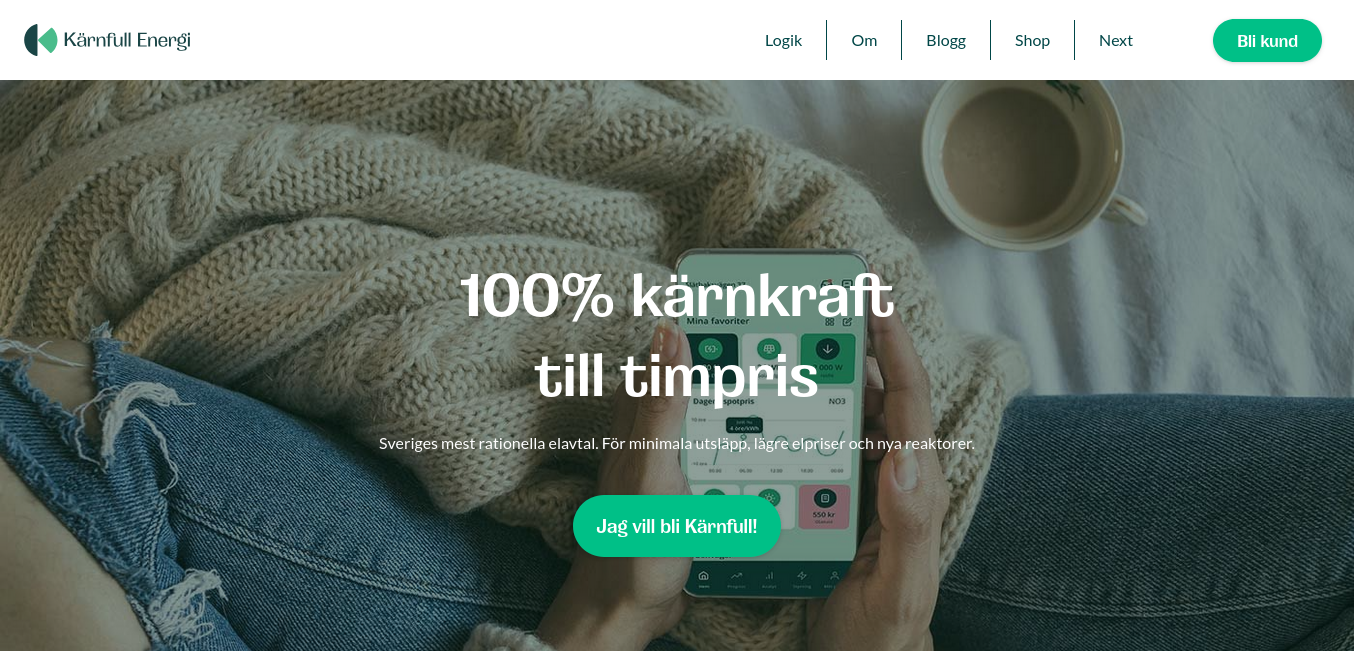Click Jag vill bli Kärnfull! button

677,526
